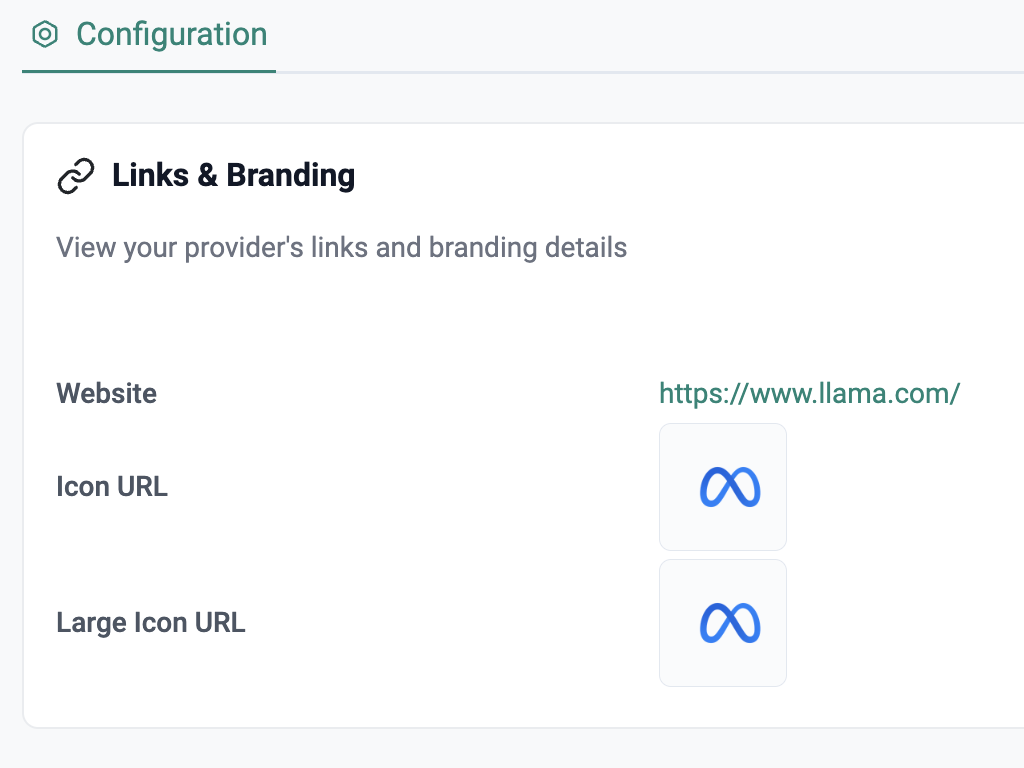The height and width of the screenshot is (768, 1024).
Task: Click the chain link icon beside Links & Branding
Action: pyautogui.click(x=76, y=176)
